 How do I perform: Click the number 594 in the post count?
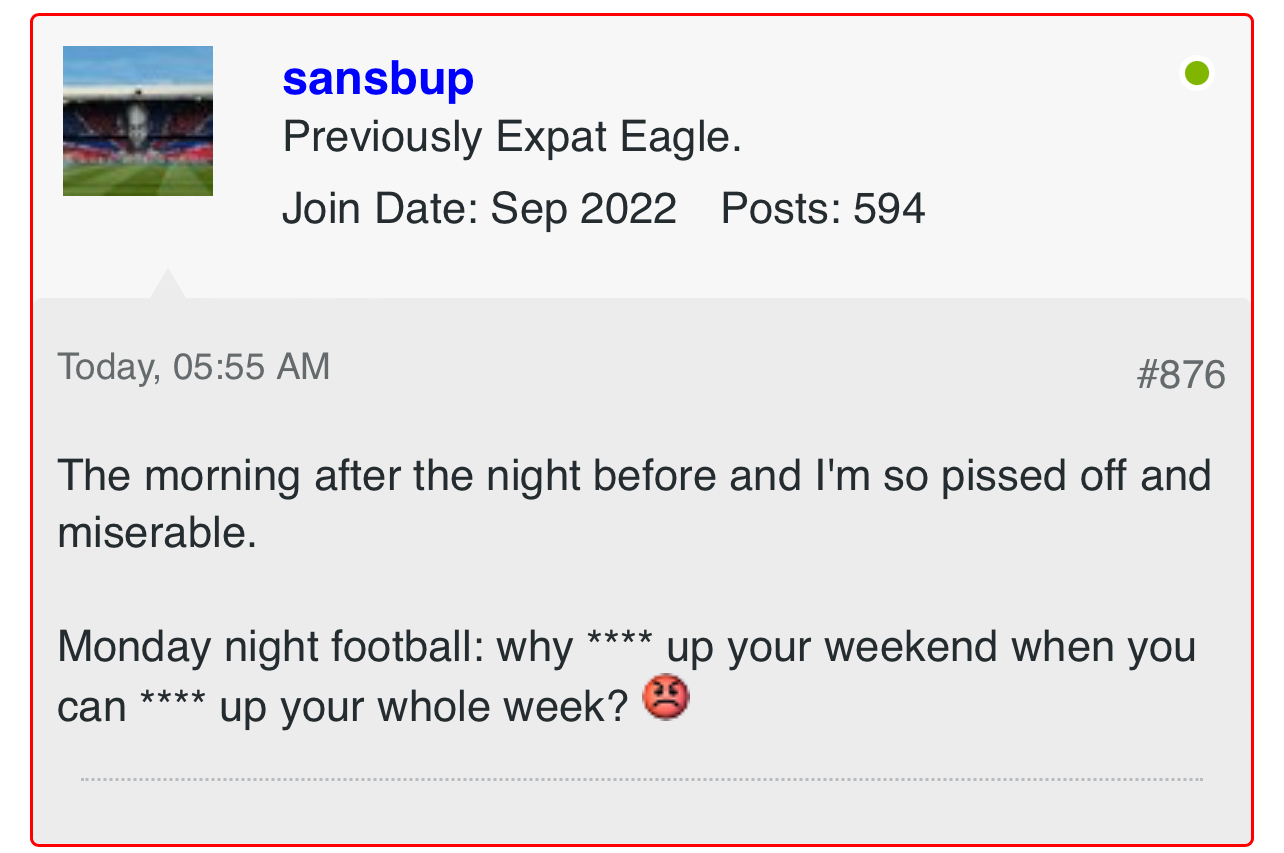coord(889,209)
